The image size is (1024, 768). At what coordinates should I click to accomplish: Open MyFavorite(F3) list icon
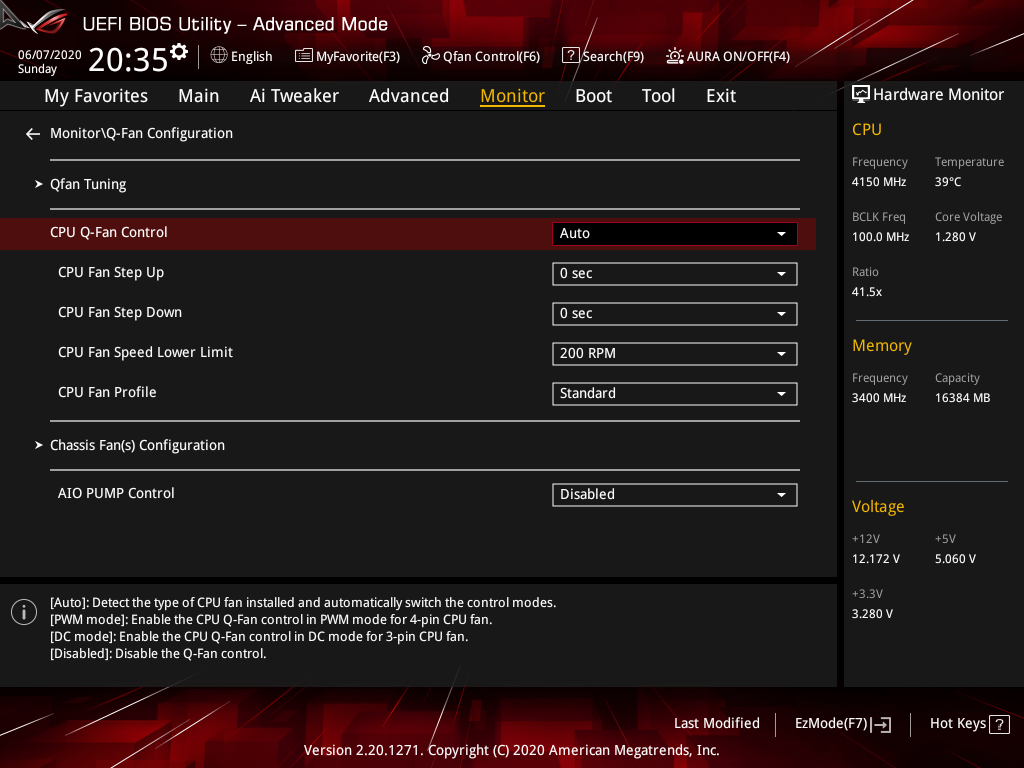click(x=304, y=56)
